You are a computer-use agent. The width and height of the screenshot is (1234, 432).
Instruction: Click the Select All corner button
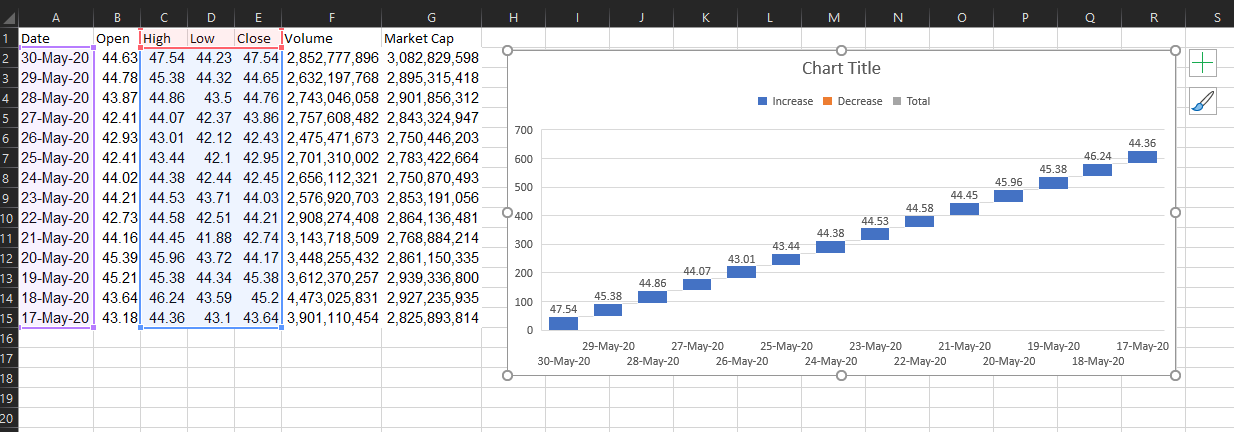click(8, 17)
